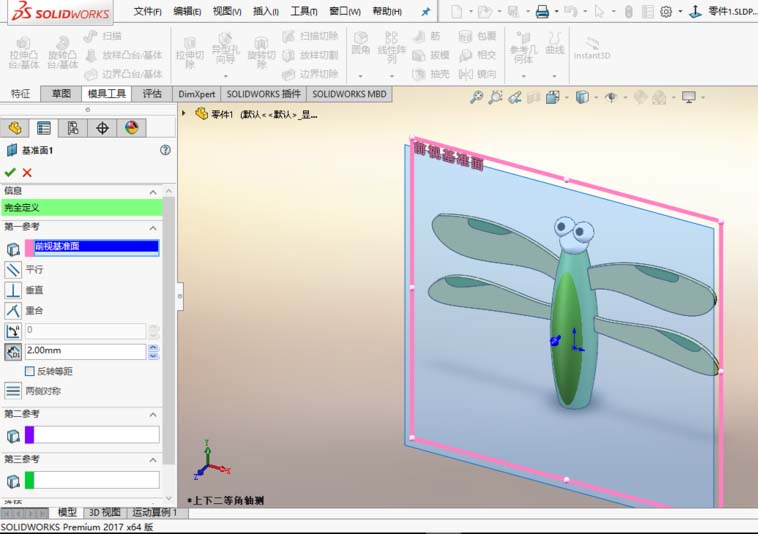
Task: Collapse the 第二参考 section
Action: (153, 415)
